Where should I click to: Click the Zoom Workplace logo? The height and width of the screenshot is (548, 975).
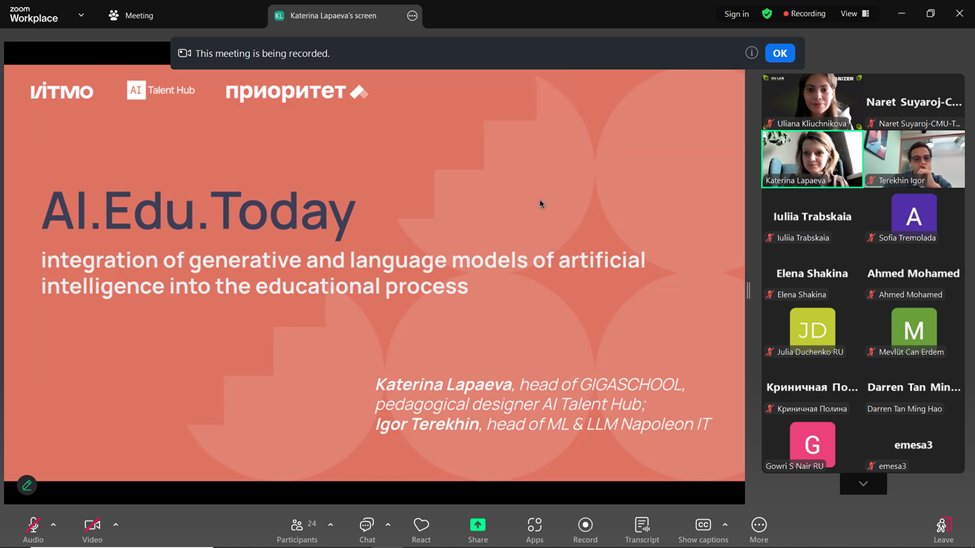[x=34, y=14]
